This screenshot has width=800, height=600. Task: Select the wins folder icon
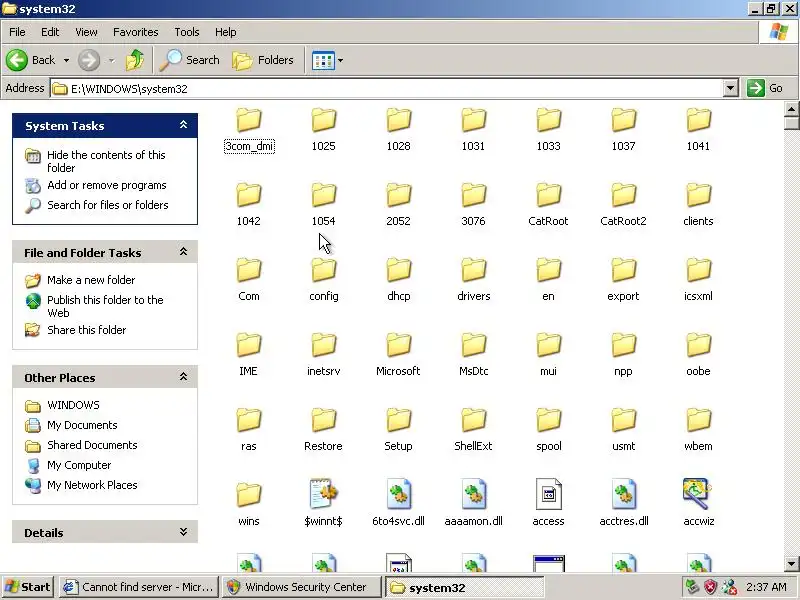coord(249,495)
